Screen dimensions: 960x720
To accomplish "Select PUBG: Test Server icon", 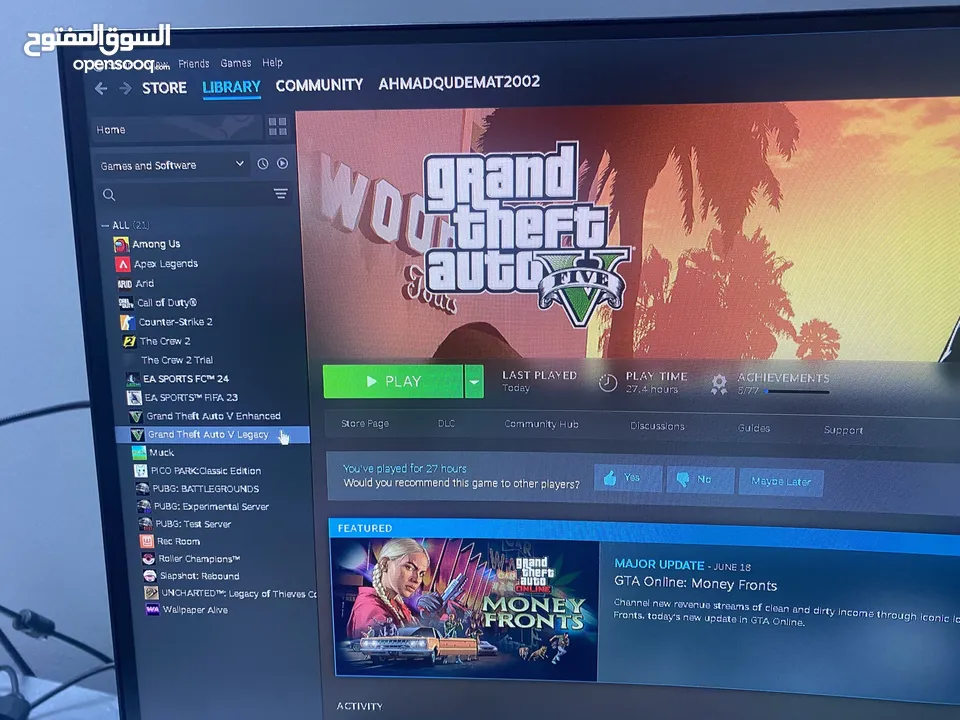I will (146, 523).
